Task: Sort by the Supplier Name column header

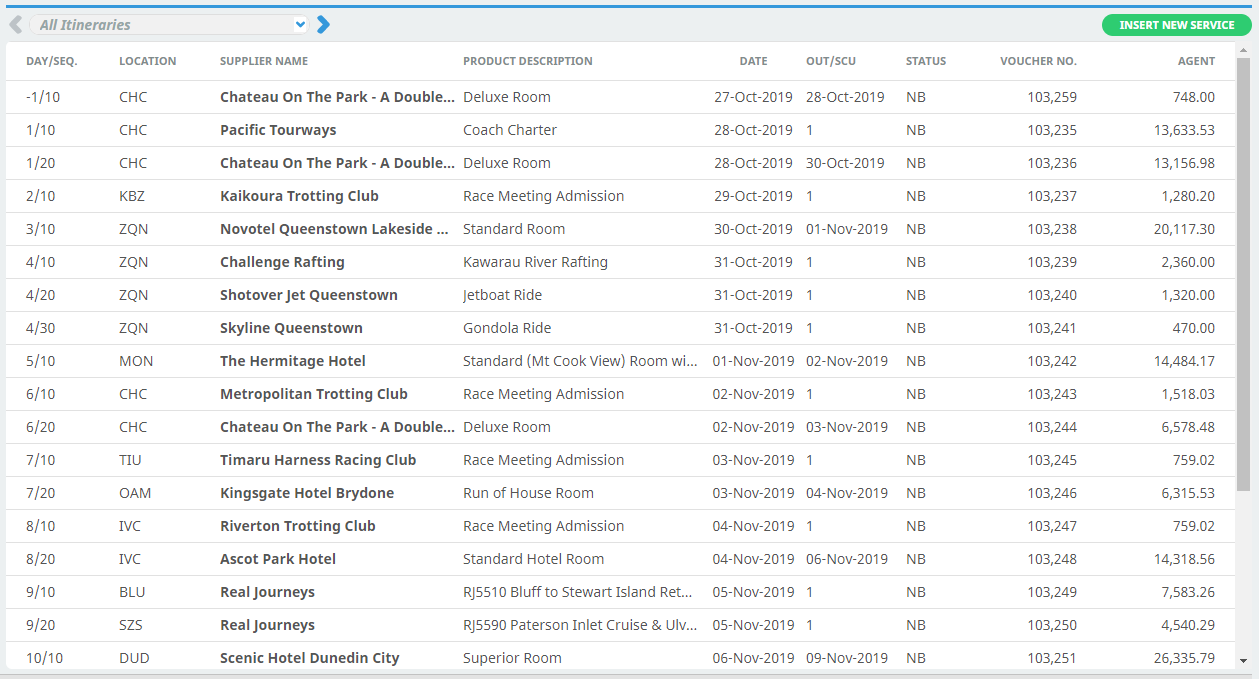Action: pyautogui.click(x=264, y=61)
